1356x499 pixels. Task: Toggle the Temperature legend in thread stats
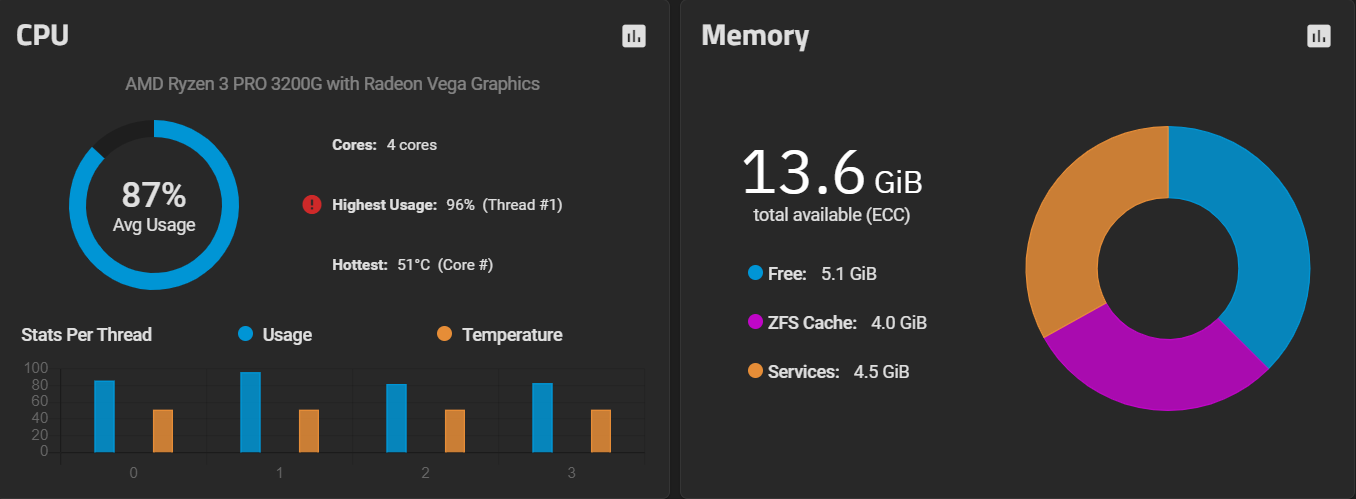point(500,335)
